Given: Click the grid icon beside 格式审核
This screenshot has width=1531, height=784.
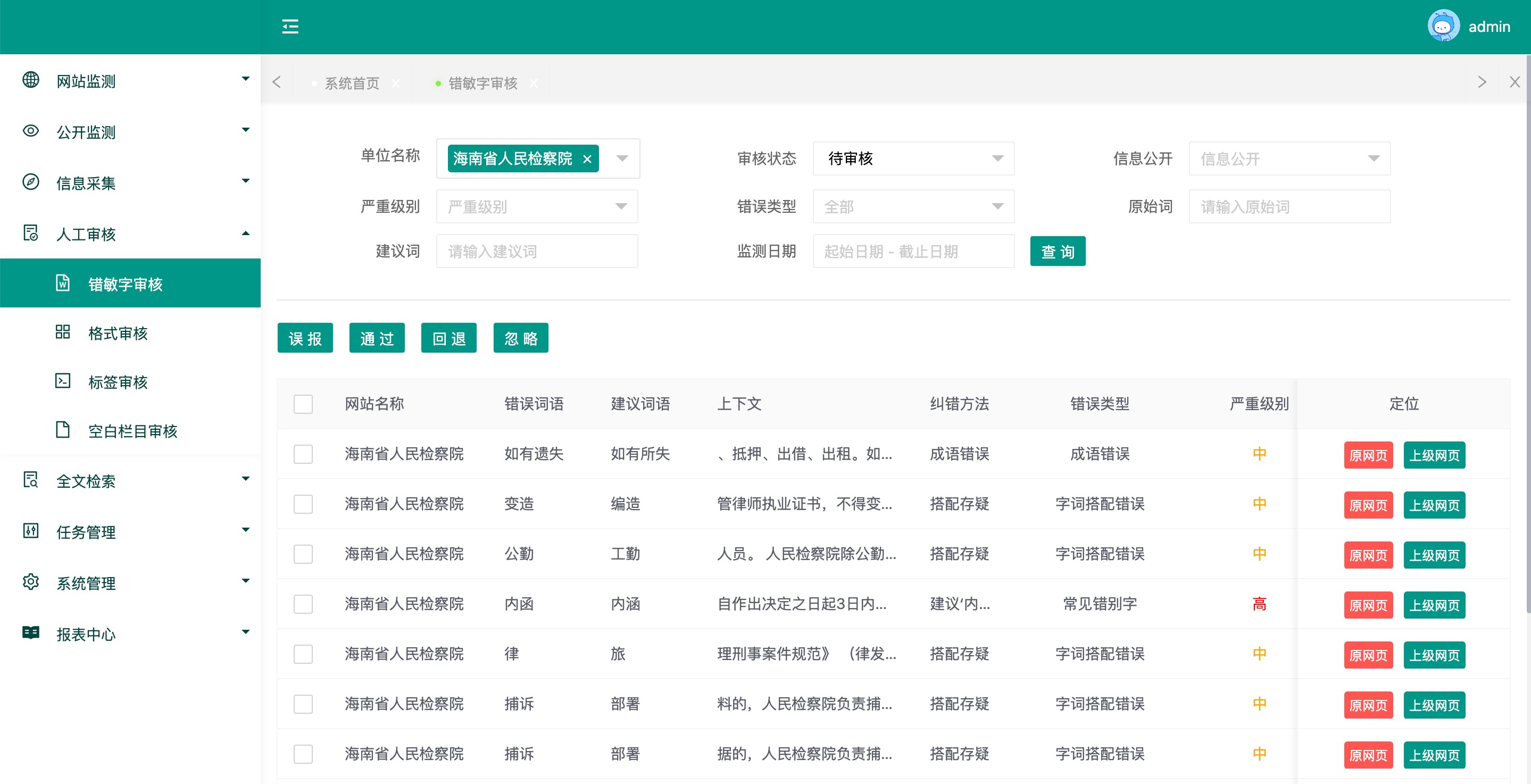Looking at the screenshot, I should click(63, 332).
